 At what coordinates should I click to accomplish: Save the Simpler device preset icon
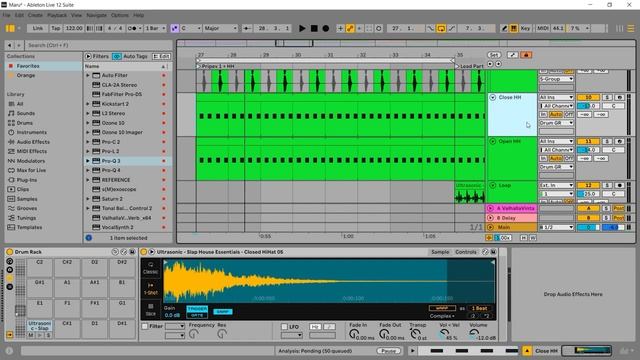point(493,252)
